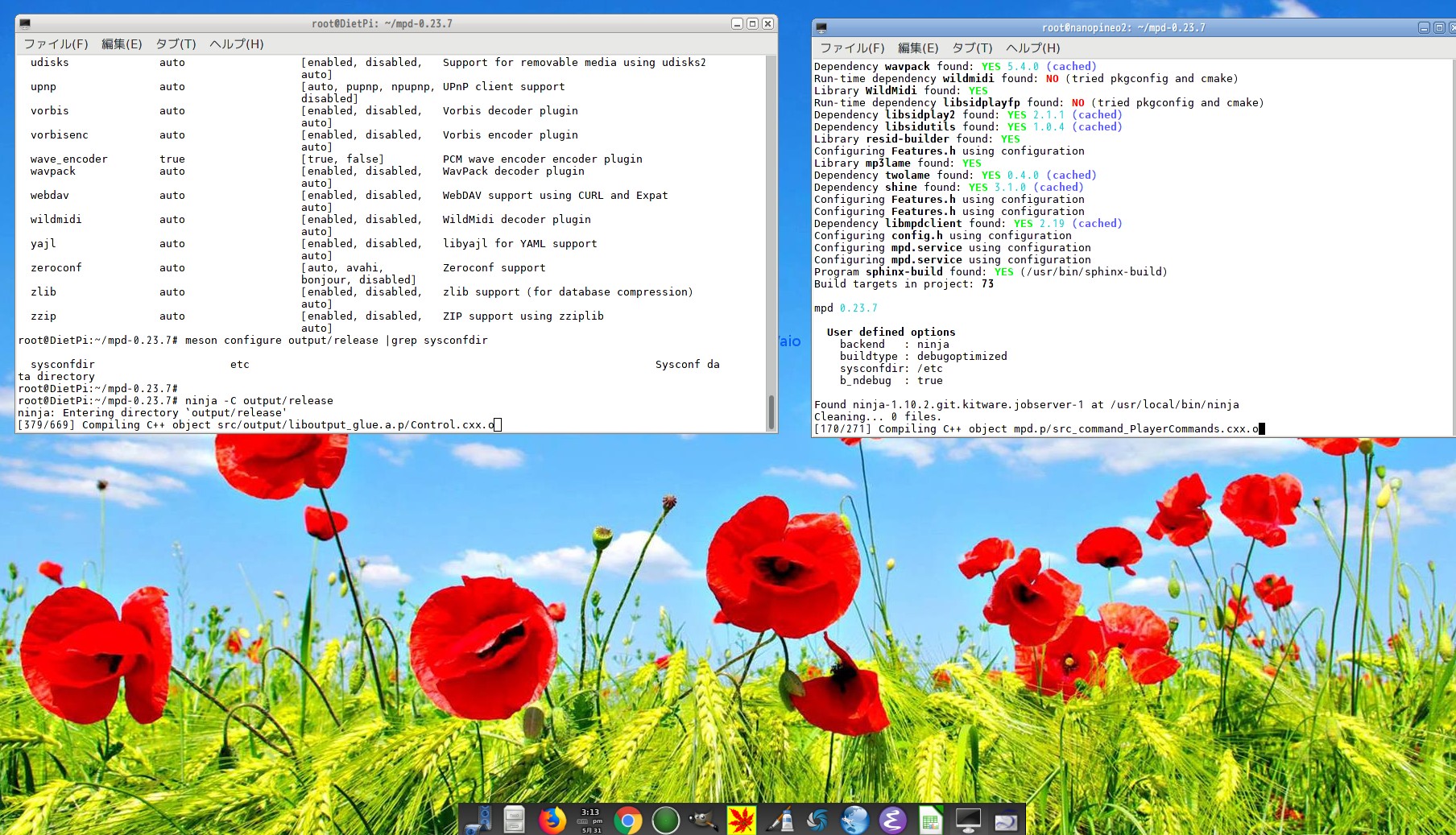Maximize the DietPi terminal window
Screen dimensions: 1456x835
[x=752, y=23]
